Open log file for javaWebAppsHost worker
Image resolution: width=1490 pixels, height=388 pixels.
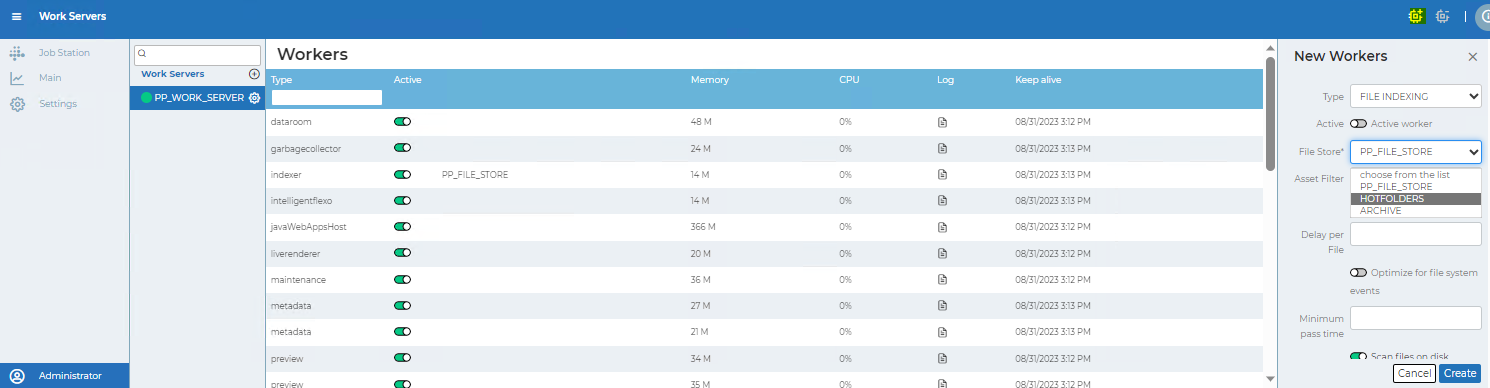942,227
